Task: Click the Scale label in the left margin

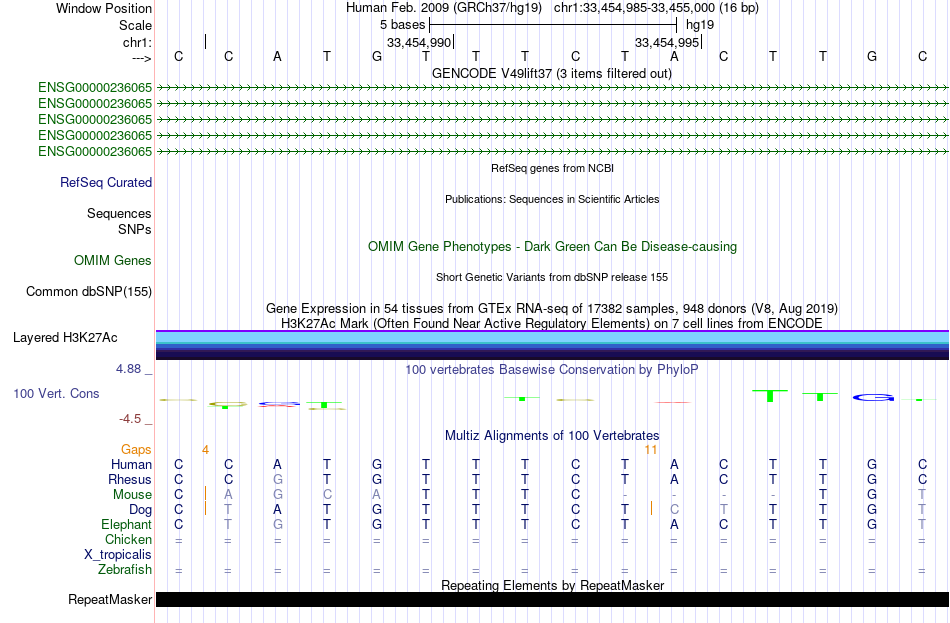Action: [135, 25]
